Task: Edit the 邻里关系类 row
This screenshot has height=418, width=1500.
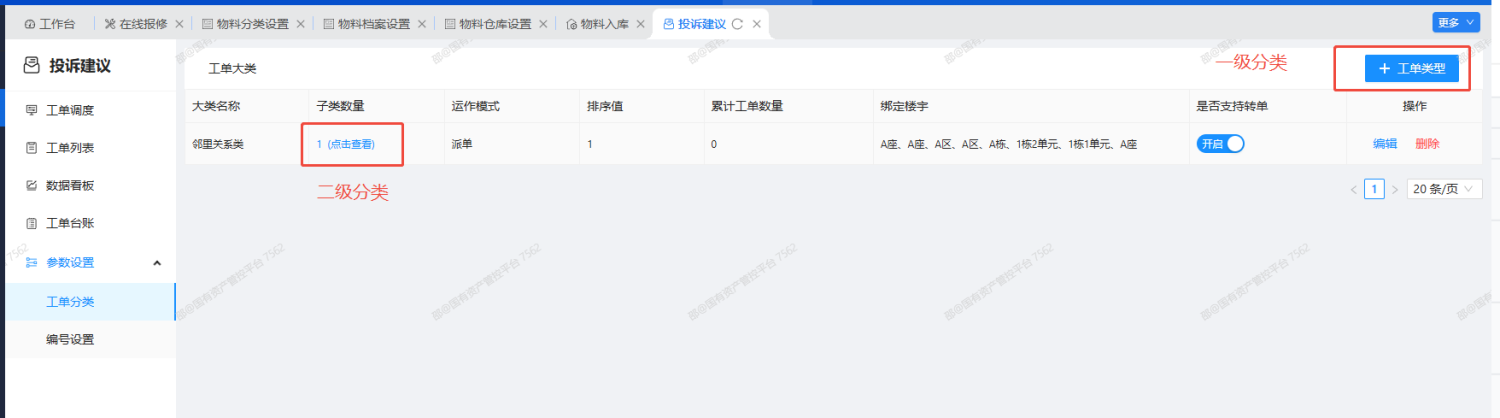Action: (x=1385, y=144)
